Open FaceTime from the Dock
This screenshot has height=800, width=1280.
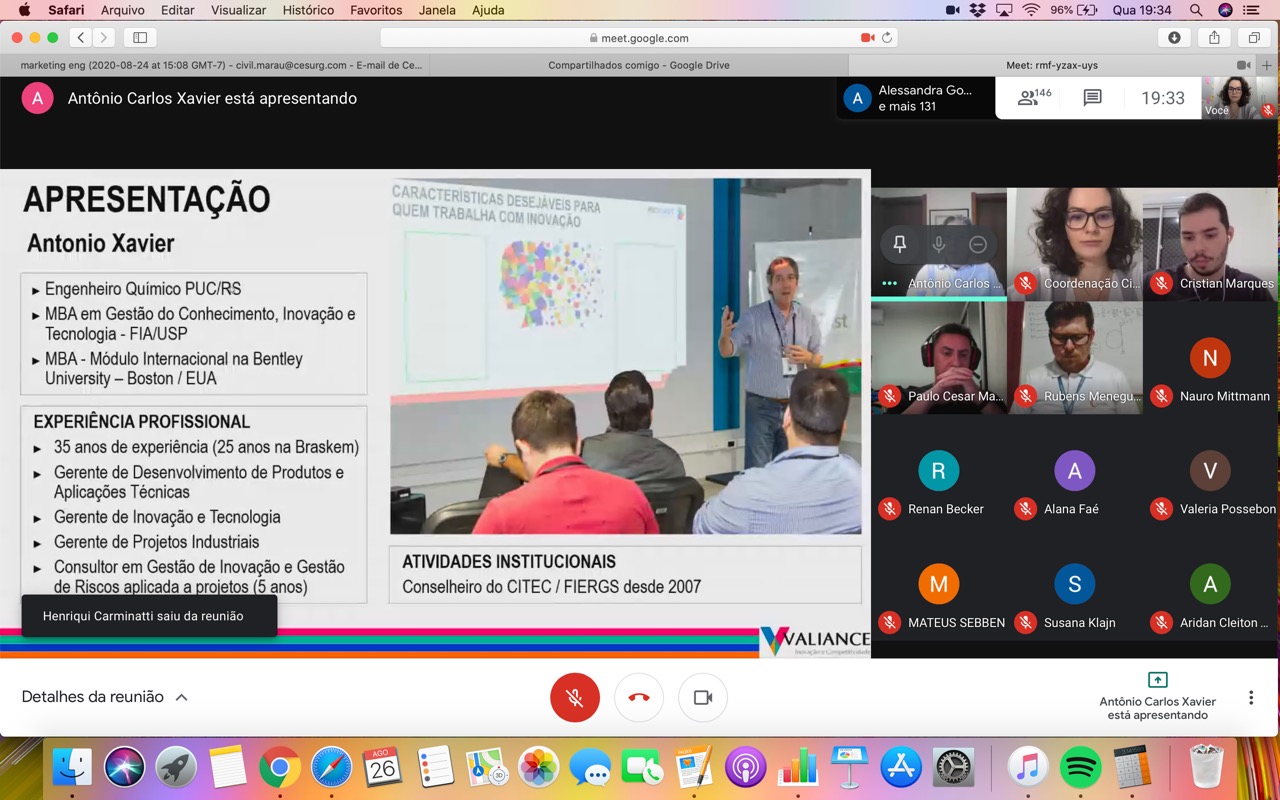tap(642, 767)
